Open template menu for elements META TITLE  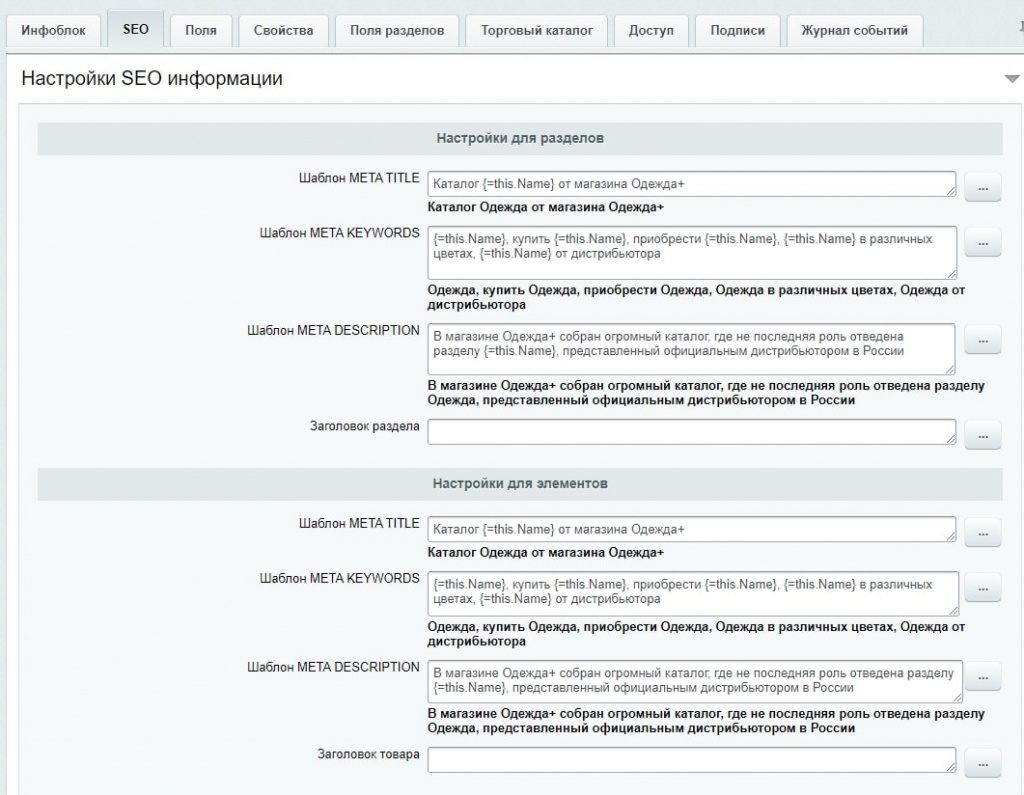tap(983, 534)
